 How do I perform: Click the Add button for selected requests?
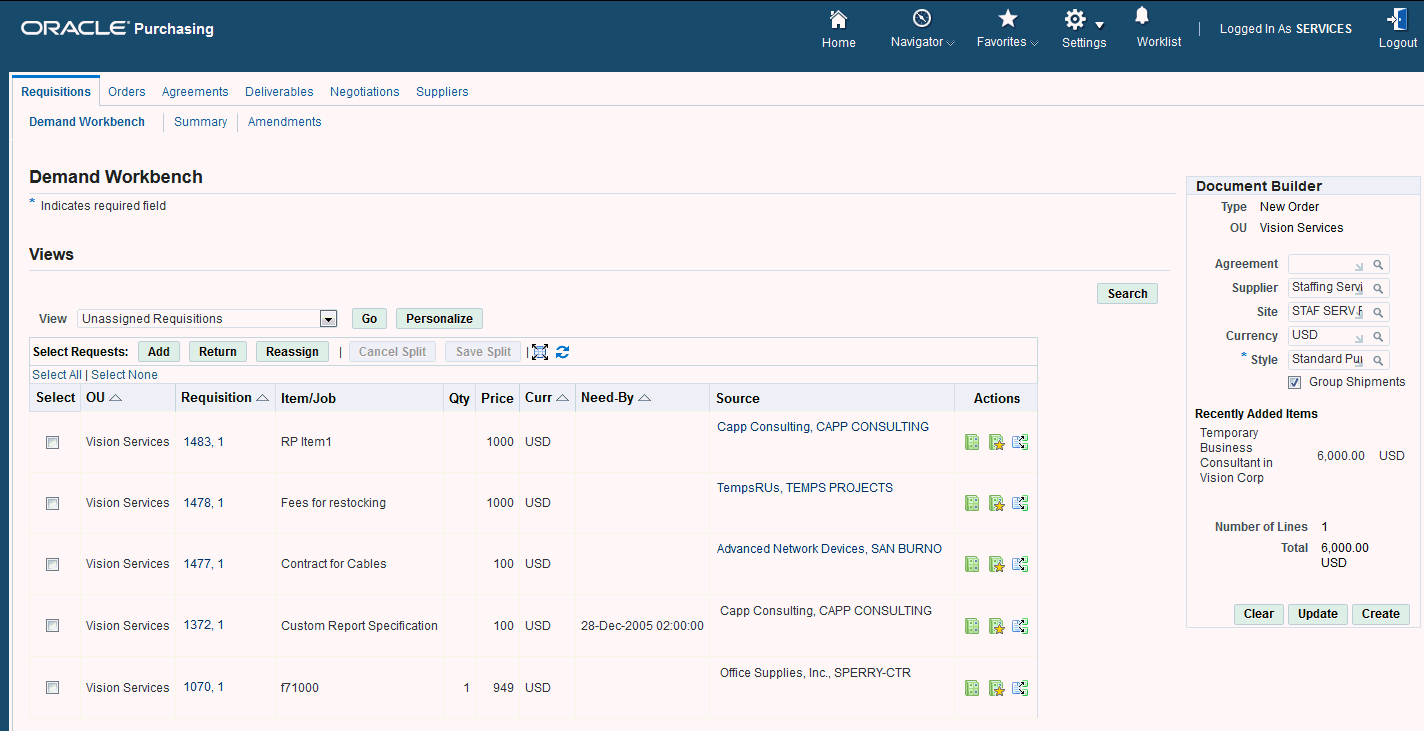click(159, 352)
